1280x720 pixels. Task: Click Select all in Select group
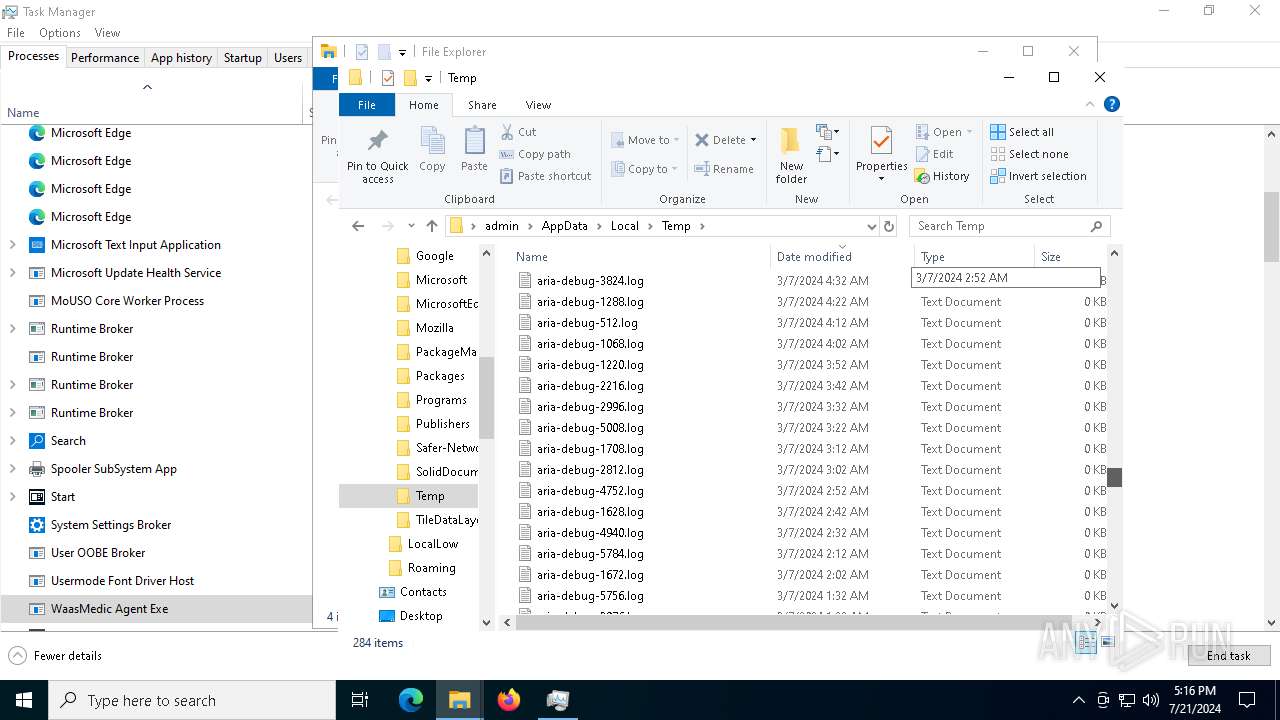(1022, 132)
